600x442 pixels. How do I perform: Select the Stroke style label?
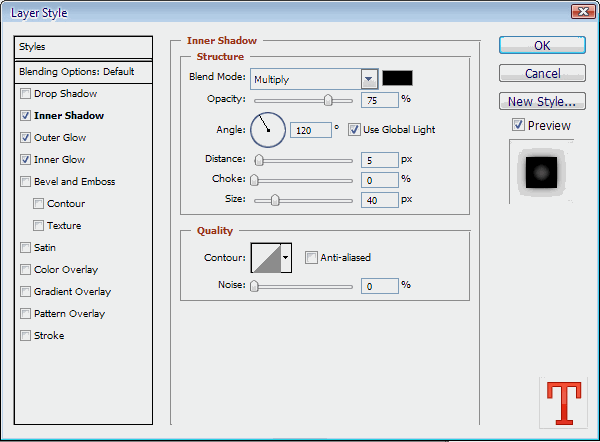coord(49,336)
